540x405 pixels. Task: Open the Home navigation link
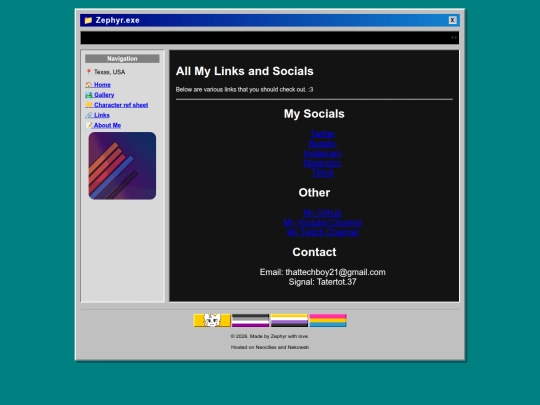pyautogui.click(x=102, y=85)
